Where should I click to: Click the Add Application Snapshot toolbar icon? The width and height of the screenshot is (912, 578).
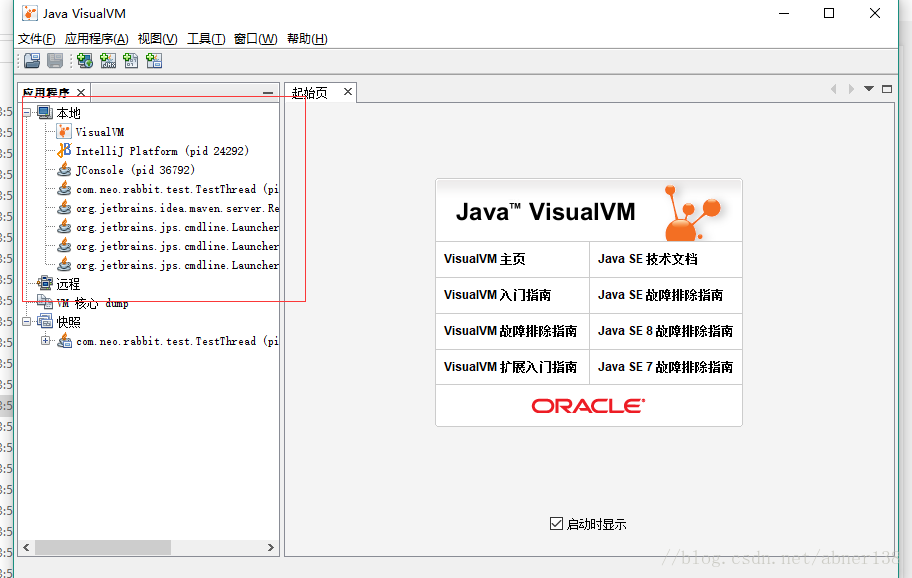tap(154, 60)
